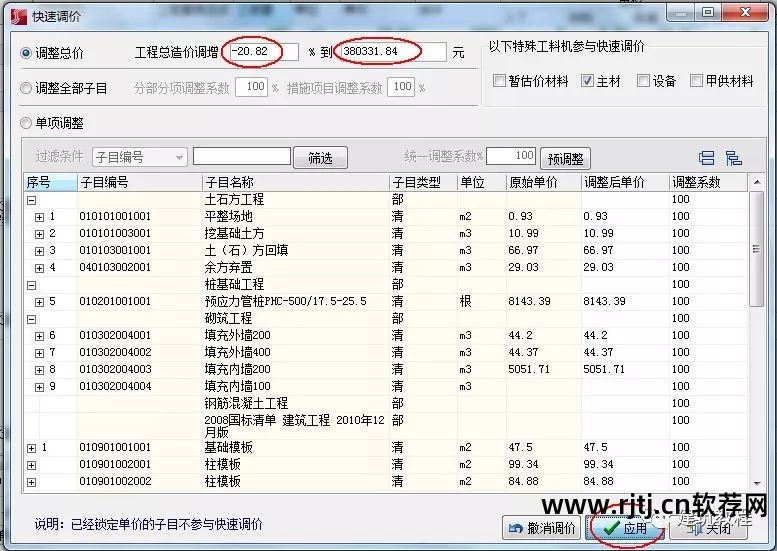Click the code cell 040103002001

[140, 268]
